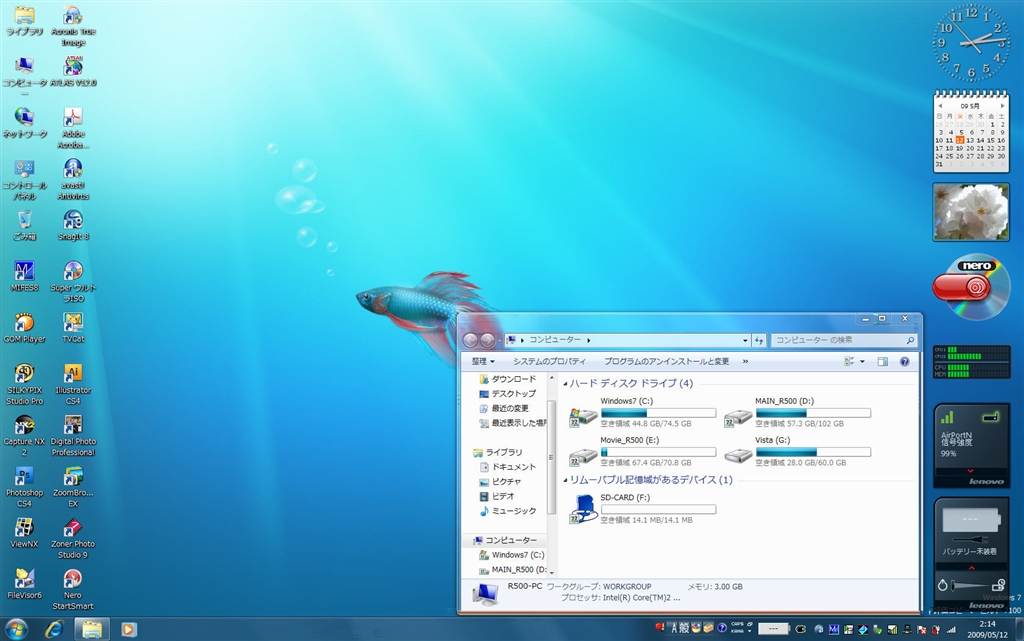This screenshot has height=641, width=1024.
Task: Click the Vista (G:) drive capacity bar
Action: pos(812,452)
